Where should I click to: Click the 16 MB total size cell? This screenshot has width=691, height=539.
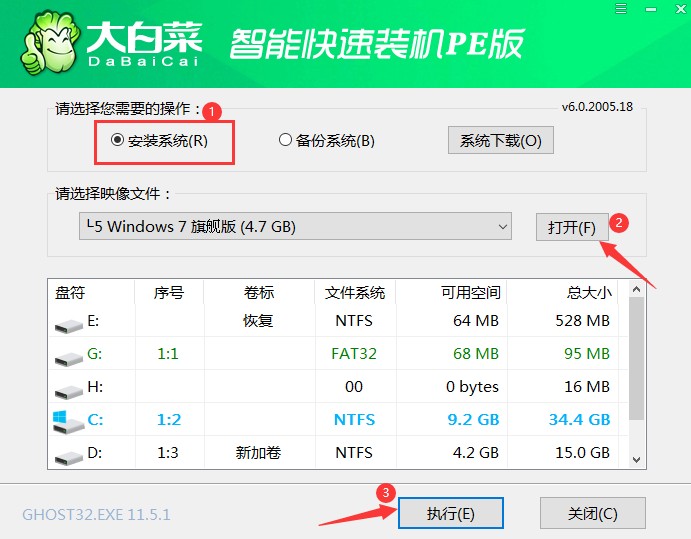[587, 387]
